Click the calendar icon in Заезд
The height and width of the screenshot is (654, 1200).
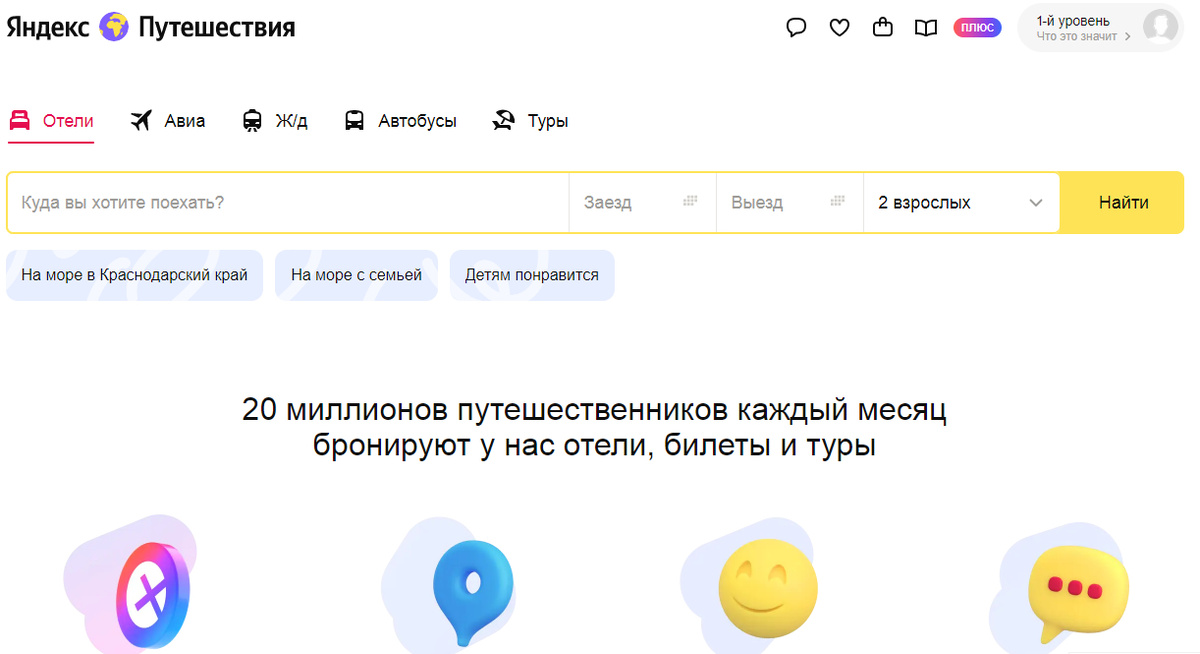click(x=690, y=201)
